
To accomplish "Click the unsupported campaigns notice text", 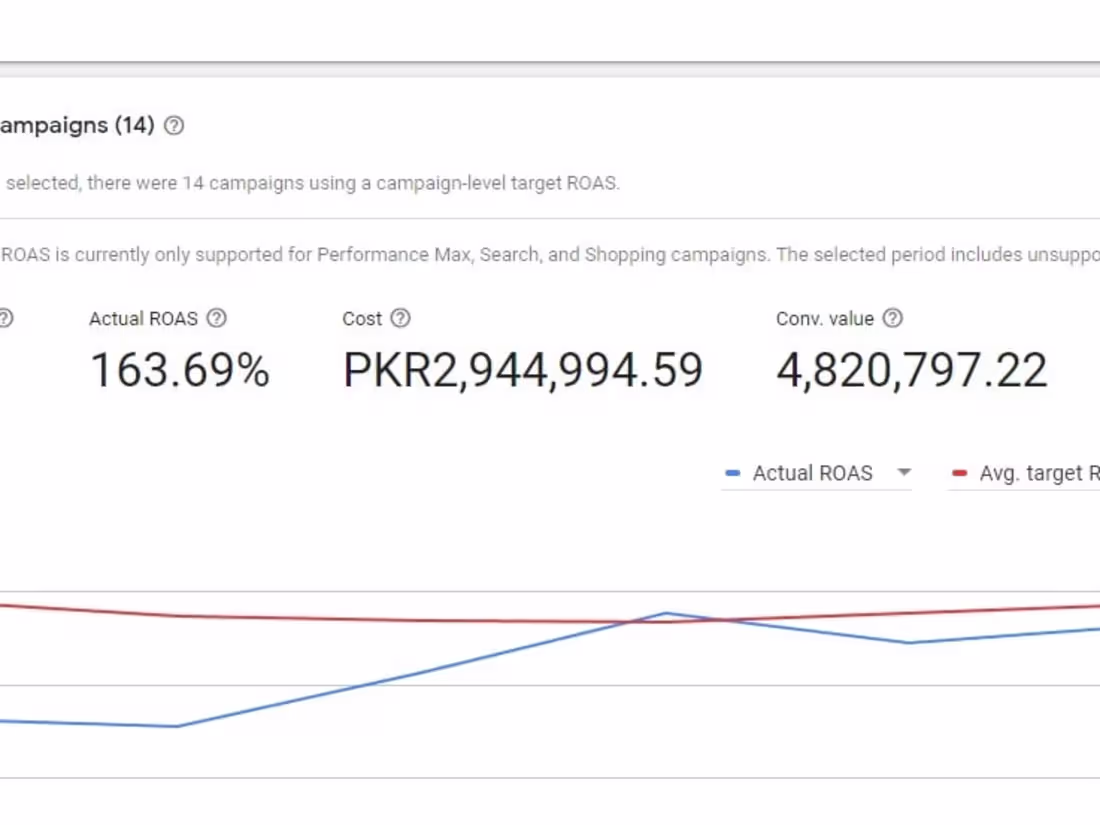I will click(550, 254).
